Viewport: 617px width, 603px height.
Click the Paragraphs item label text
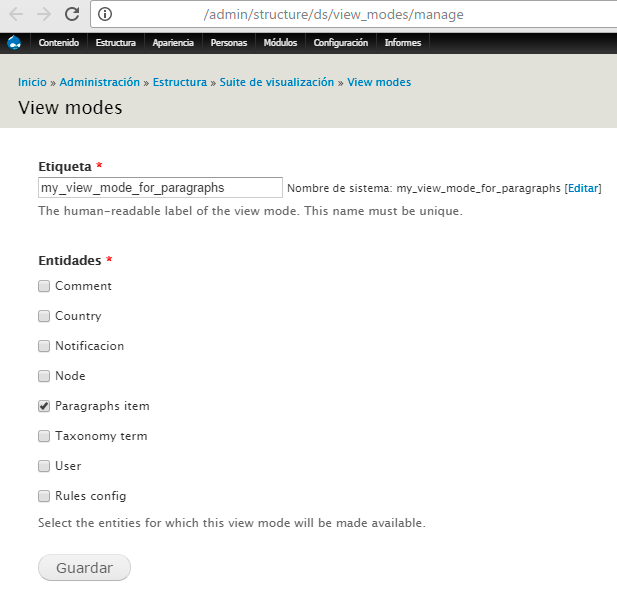[102, 406]
